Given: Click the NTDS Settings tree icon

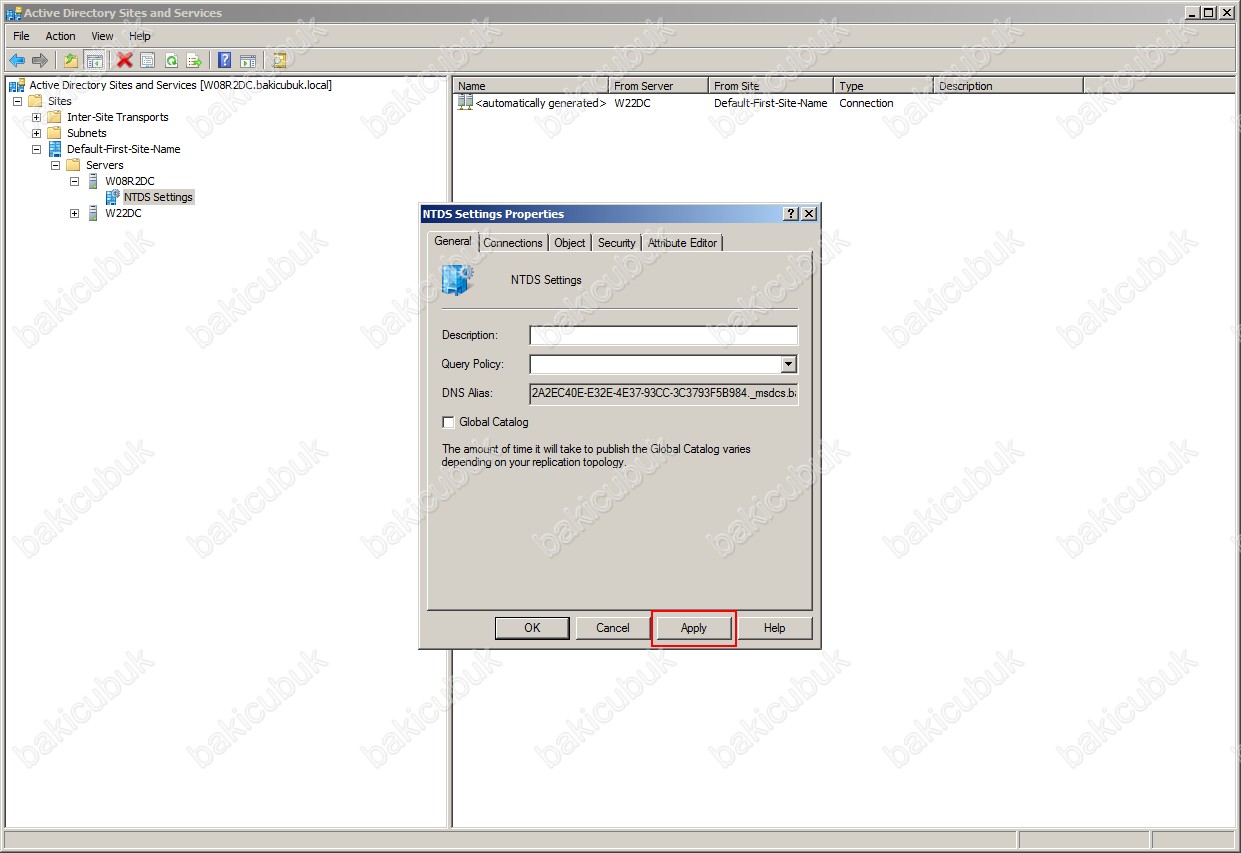Looking at the screenshot, I should pos(112,197).
